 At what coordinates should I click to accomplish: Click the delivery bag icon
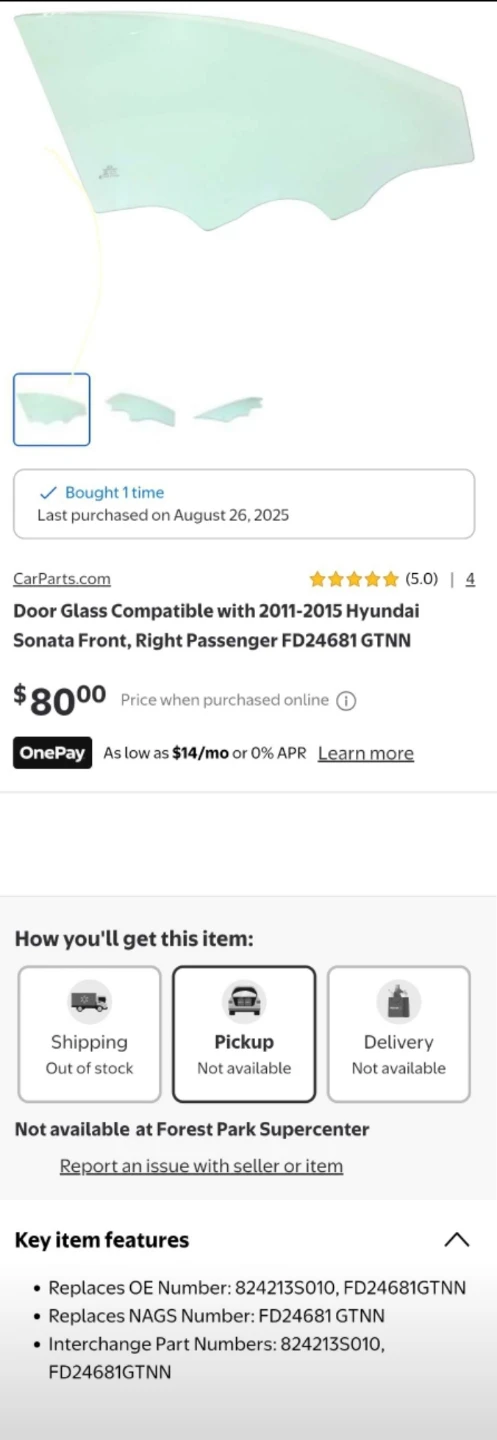(x=398, y=1001)
